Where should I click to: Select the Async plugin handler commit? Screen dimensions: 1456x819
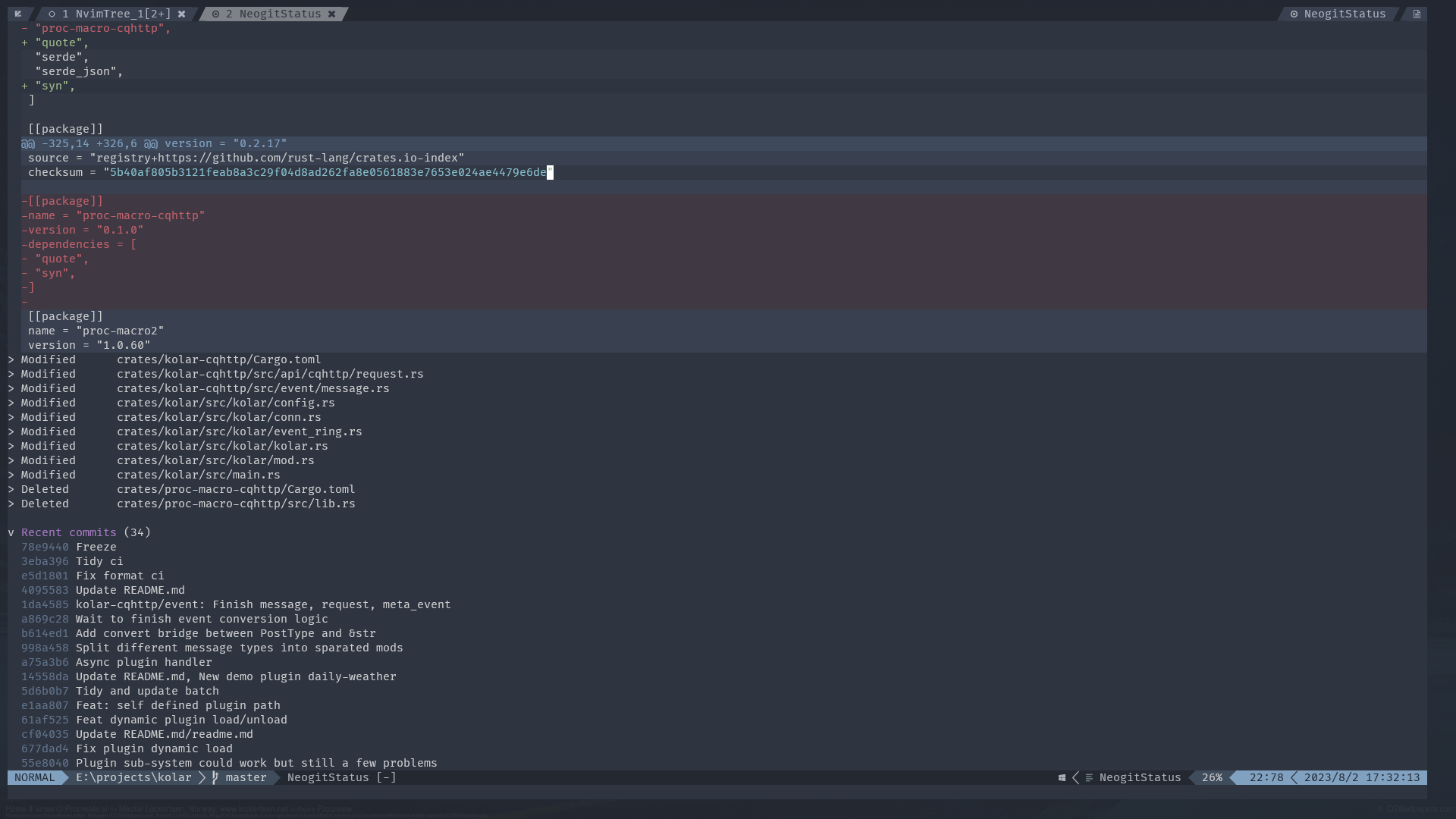[x=143, y=662]
